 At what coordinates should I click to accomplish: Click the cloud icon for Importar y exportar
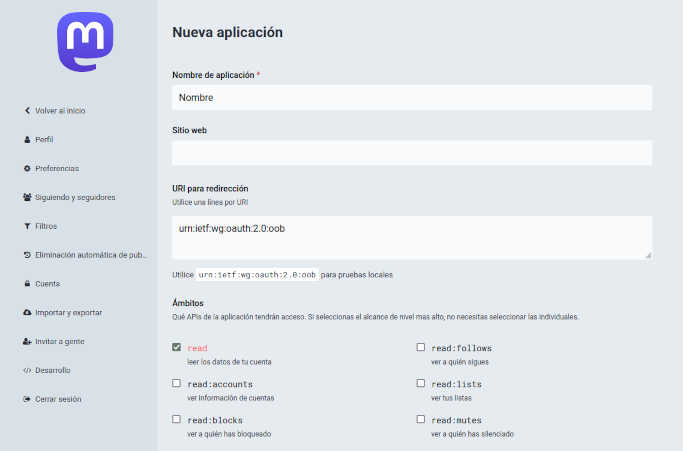pos(27,313)
